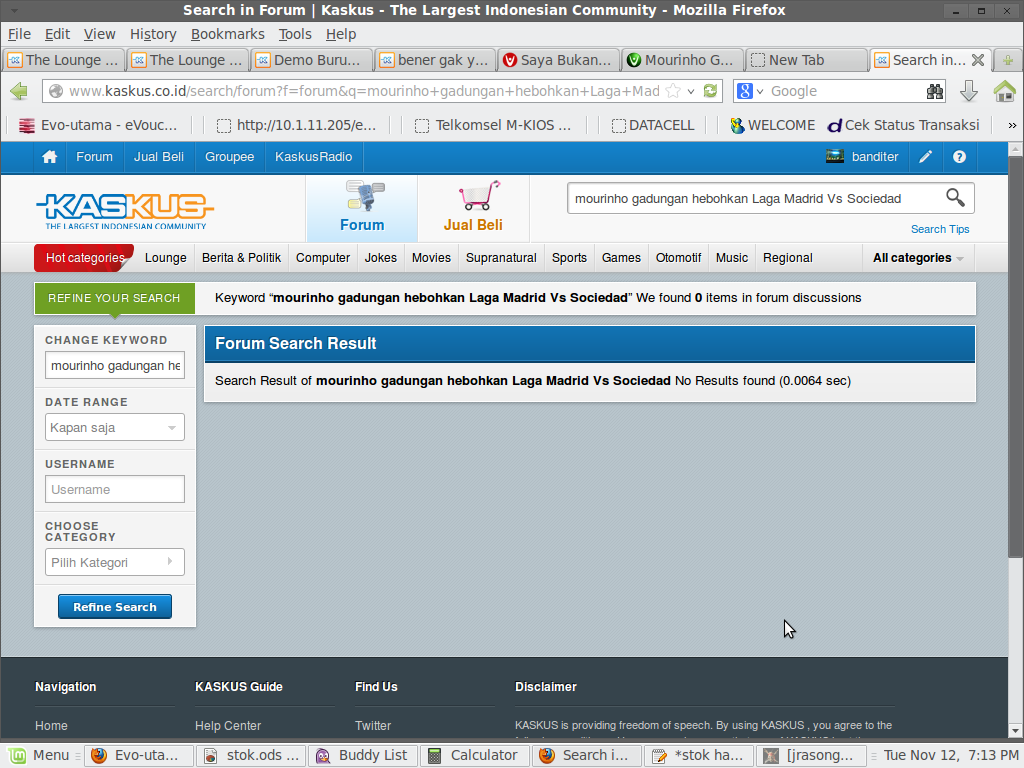This screenshot has width=1024, height=768.
Task: Show more bookmarks toolbar items chevron
Action: click(x=1012, y=125)
